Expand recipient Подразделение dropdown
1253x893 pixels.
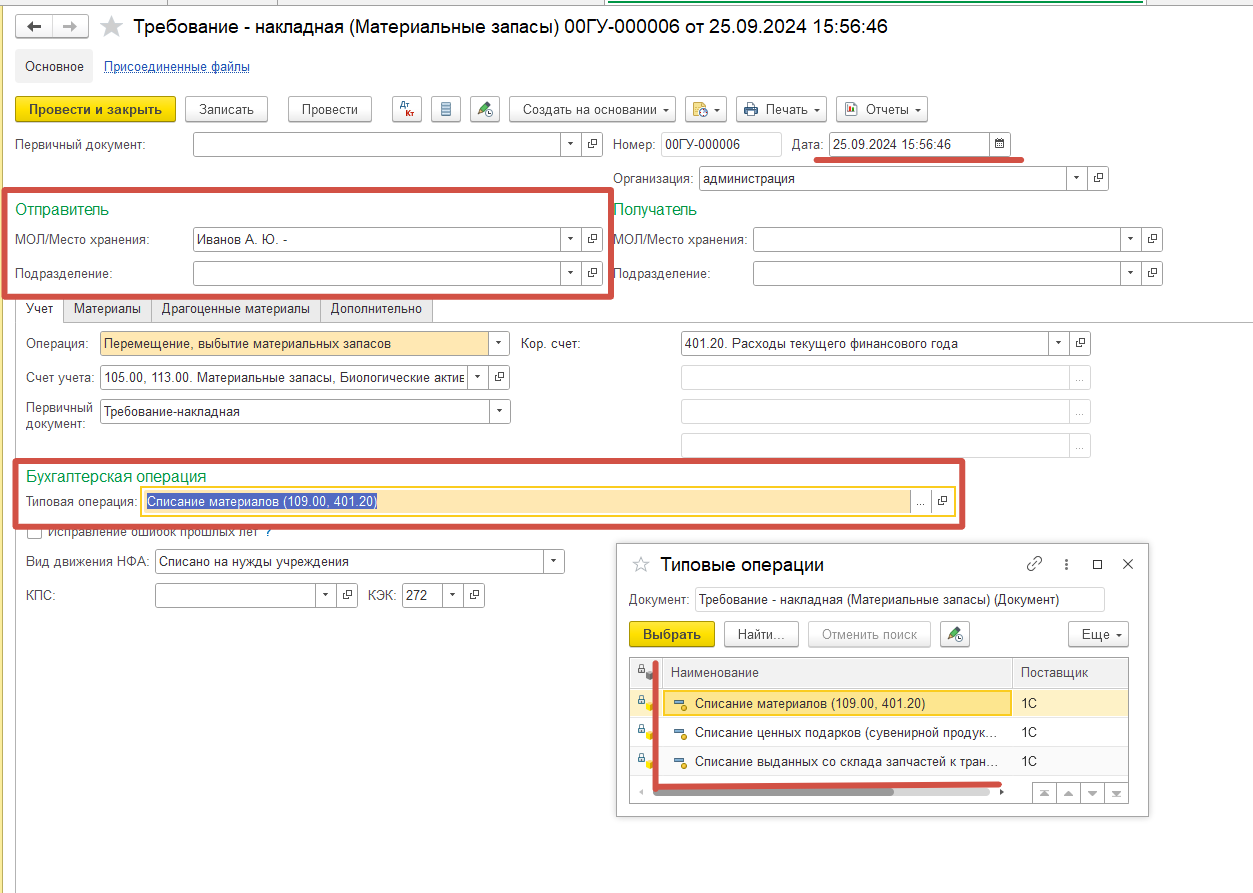click(x=1130, y=273)
